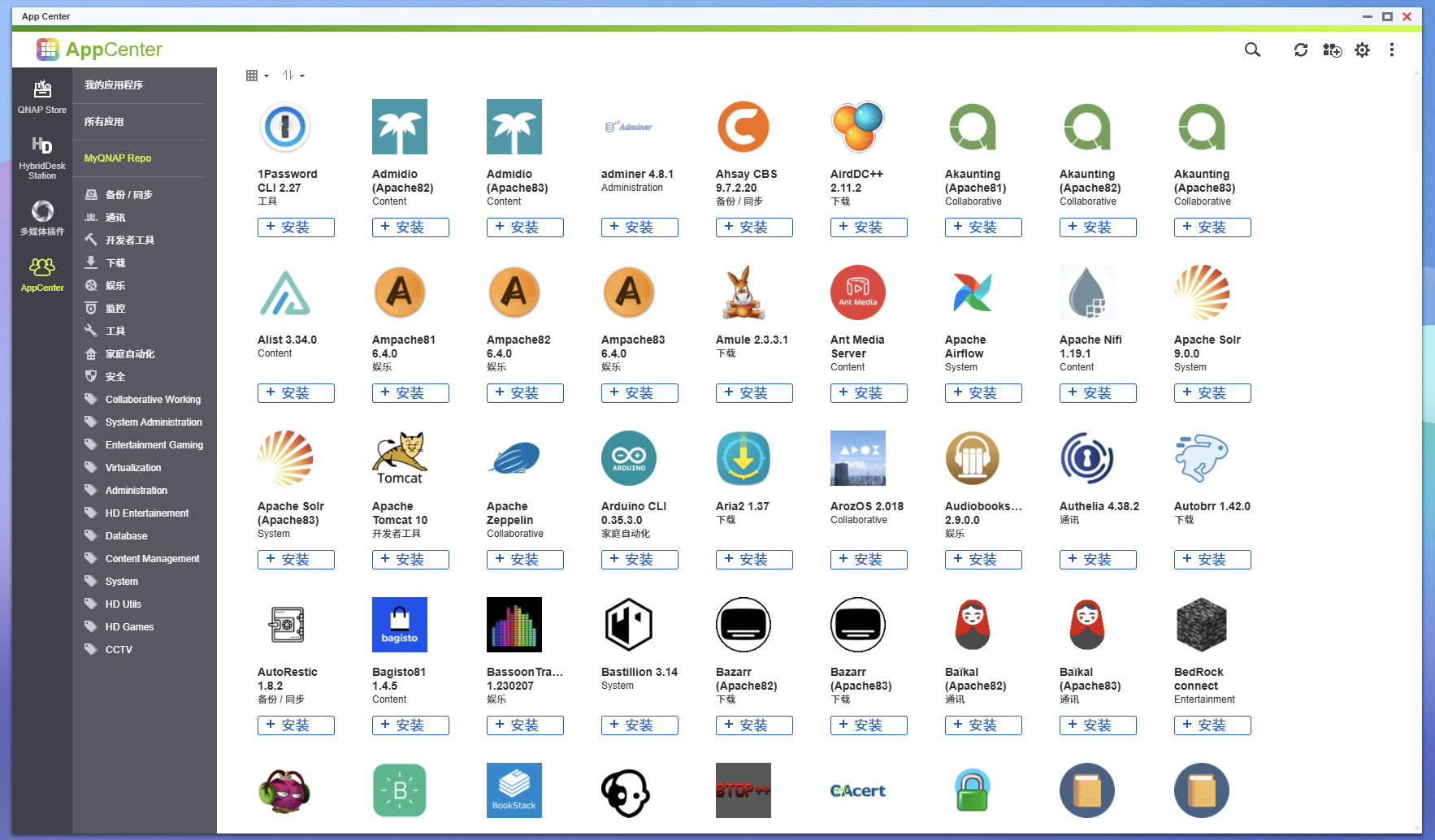1435x840 pixels.
Task: Expand the grid view mode dropdown
Action: click(258, 76)
